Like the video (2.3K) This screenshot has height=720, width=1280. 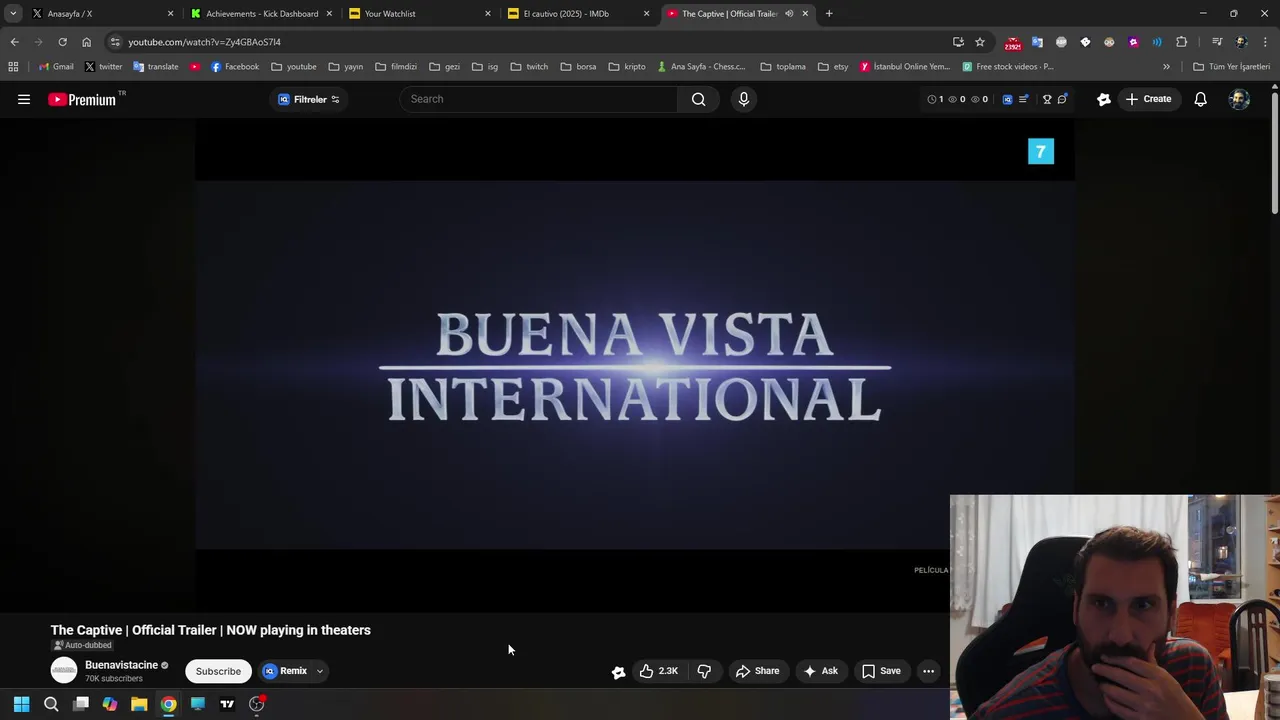click(x=660, y=671)
